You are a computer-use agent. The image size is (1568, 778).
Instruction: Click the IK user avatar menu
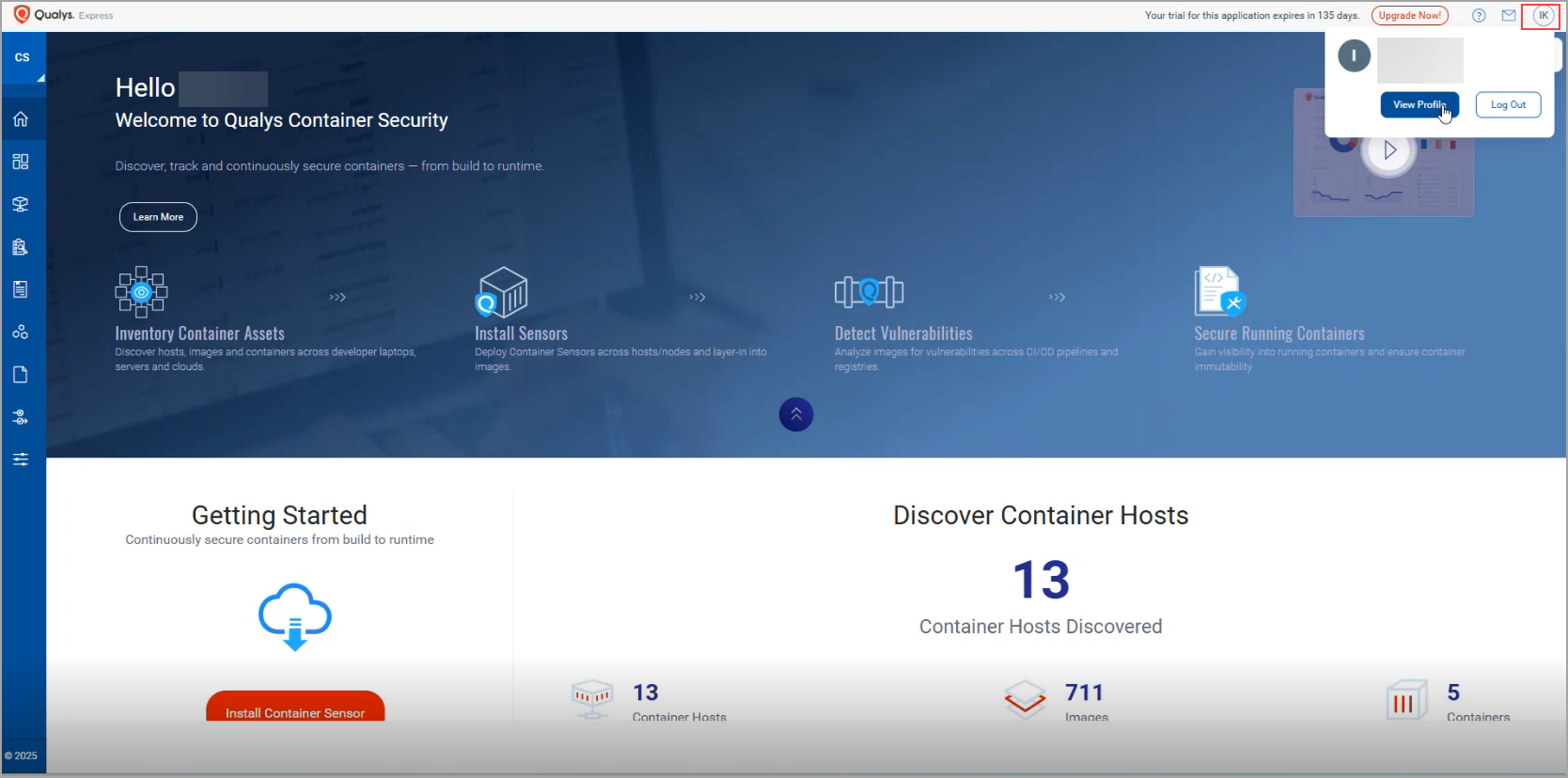tap(1544, 15)
